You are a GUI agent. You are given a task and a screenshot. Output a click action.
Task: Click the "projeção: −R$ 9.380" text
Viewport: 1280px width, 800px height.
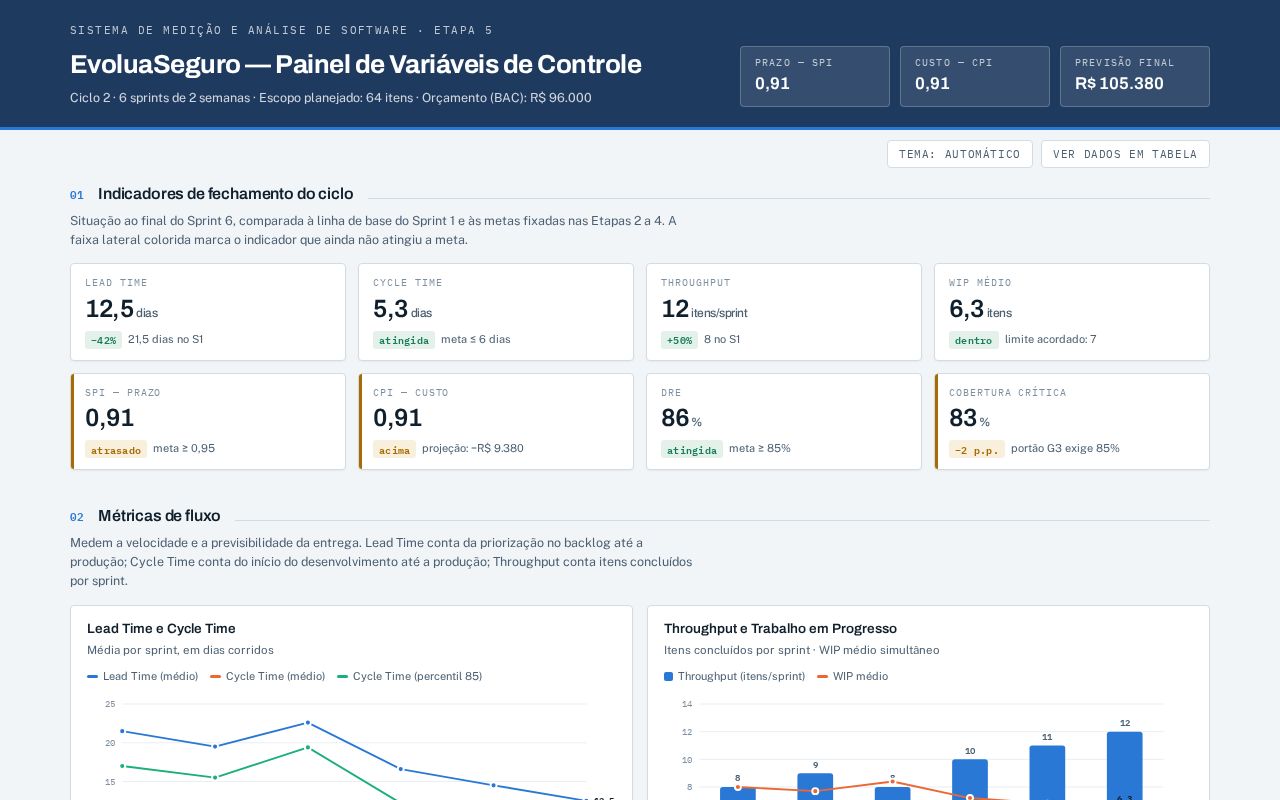[x=473, y=448]
